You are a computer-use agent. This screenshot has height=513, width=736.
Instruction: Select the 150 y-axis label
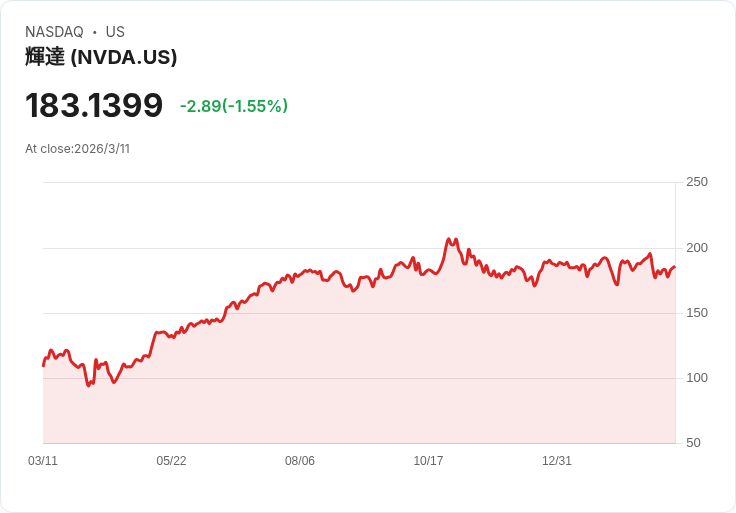697,313
